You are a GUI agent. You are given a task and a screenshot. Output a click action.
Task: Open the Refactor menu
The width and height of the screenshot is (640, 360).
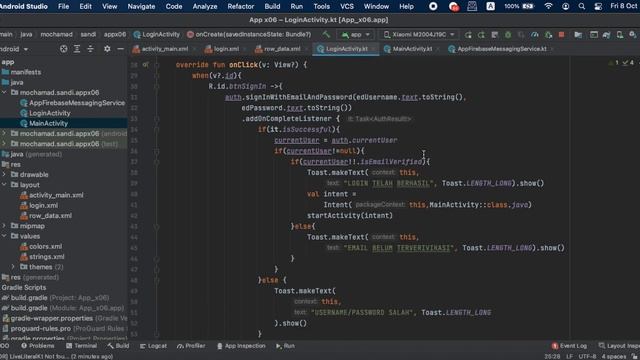pos(240,7)
